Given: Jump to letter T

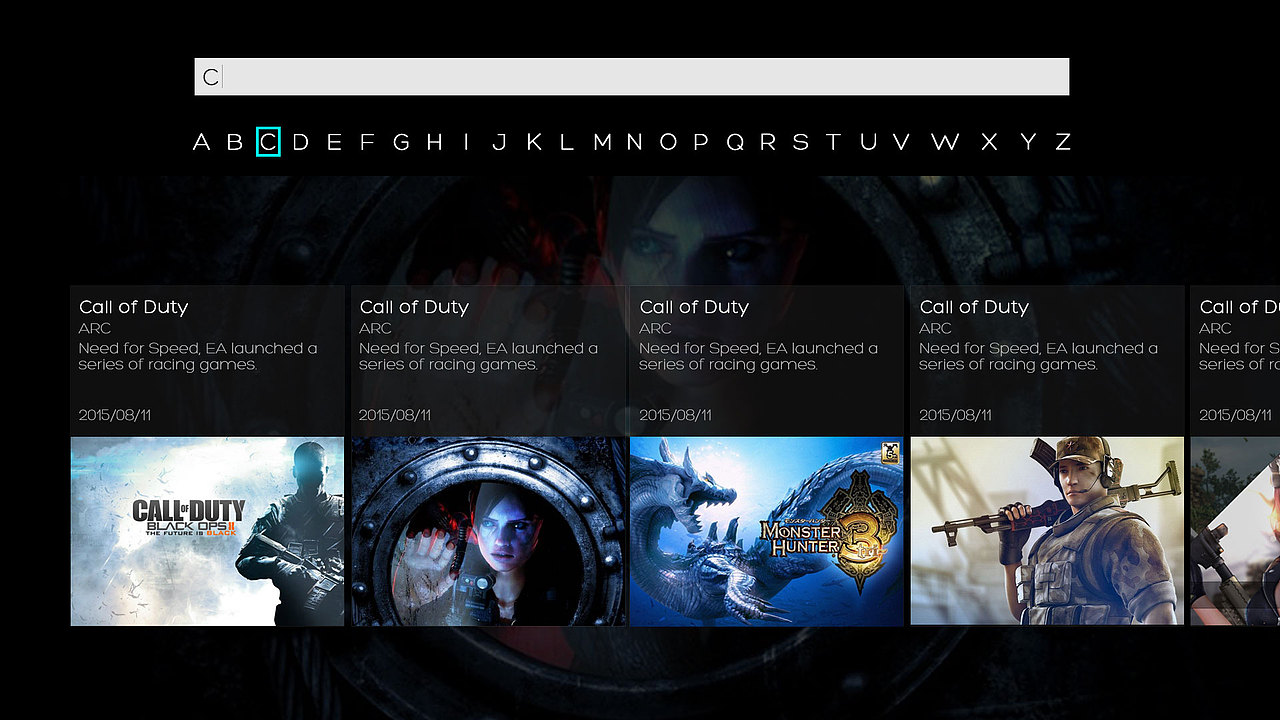Looking at the screenshot, I should pos(833,142).
